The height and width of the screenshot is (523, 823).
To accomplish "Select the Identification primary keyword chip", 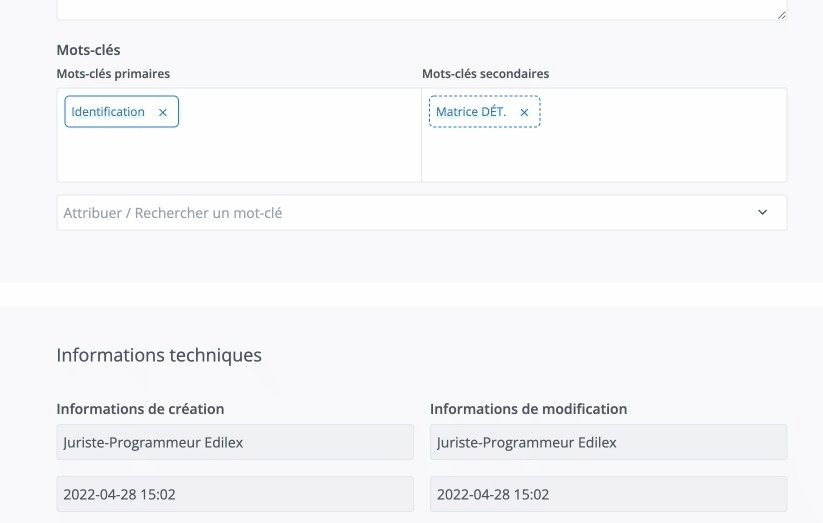I will 108,112.
